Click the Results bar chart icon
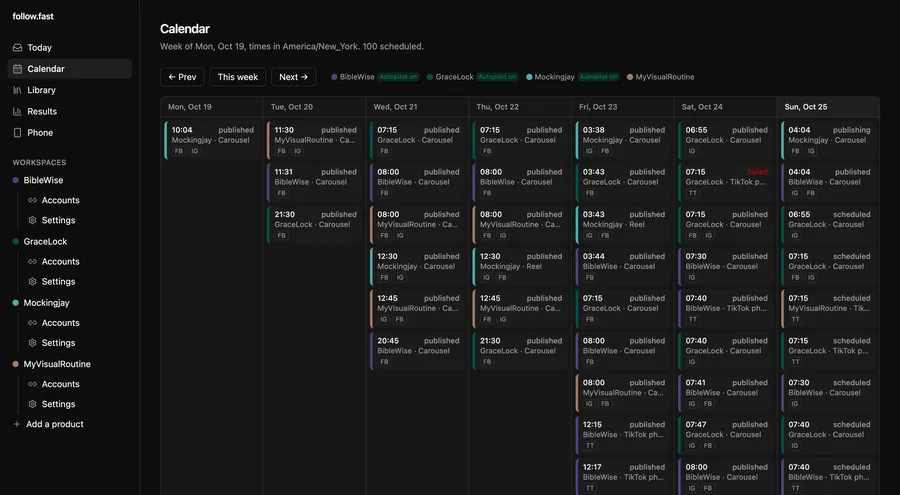This screenshot has height=495, width=900. click(x=17, y=111)
